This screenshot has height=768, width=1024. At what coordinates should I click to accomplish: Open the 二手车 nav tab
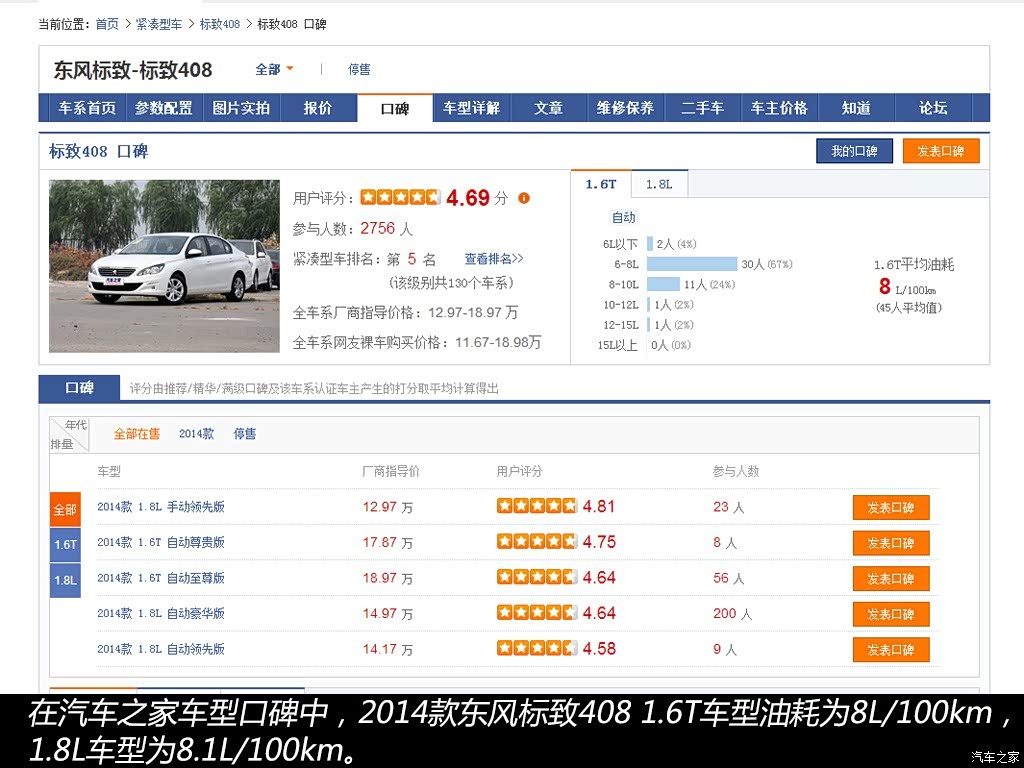[x=702, y=108]
